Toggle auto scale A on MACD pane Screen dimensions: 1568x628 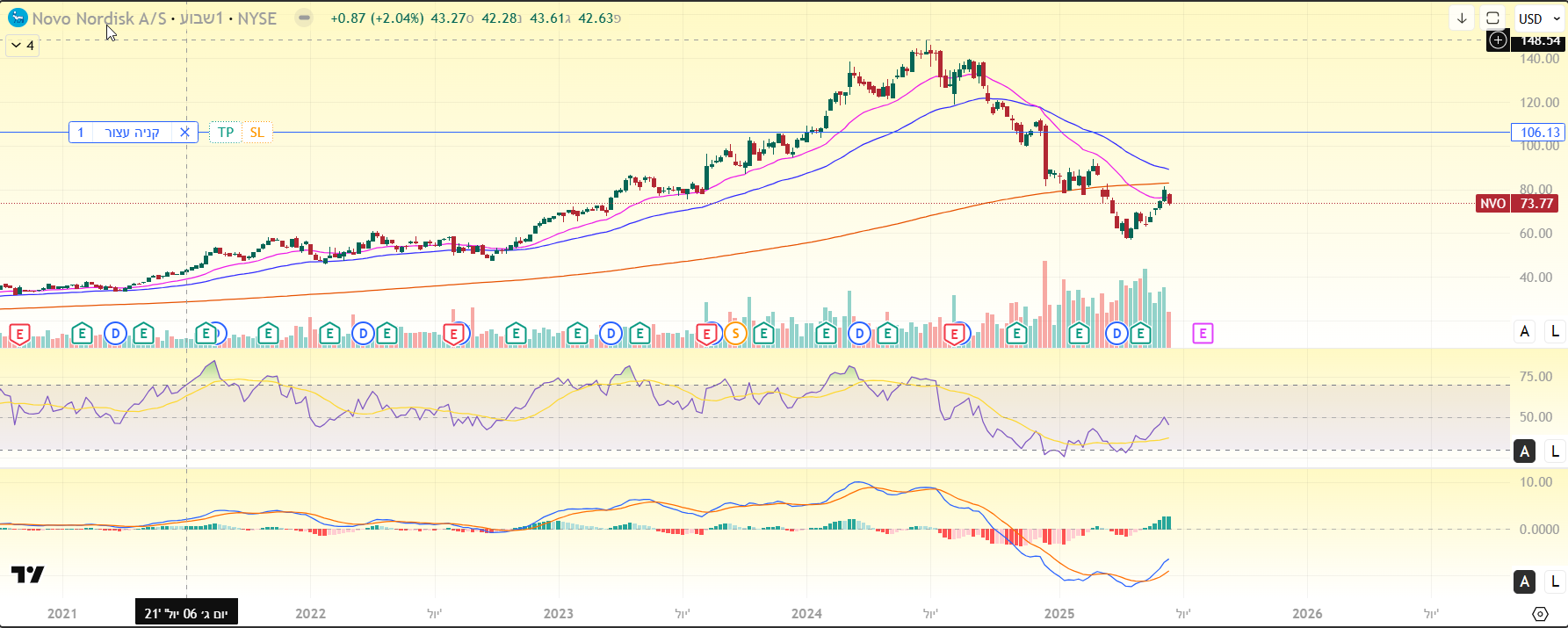pos(1525,581)
